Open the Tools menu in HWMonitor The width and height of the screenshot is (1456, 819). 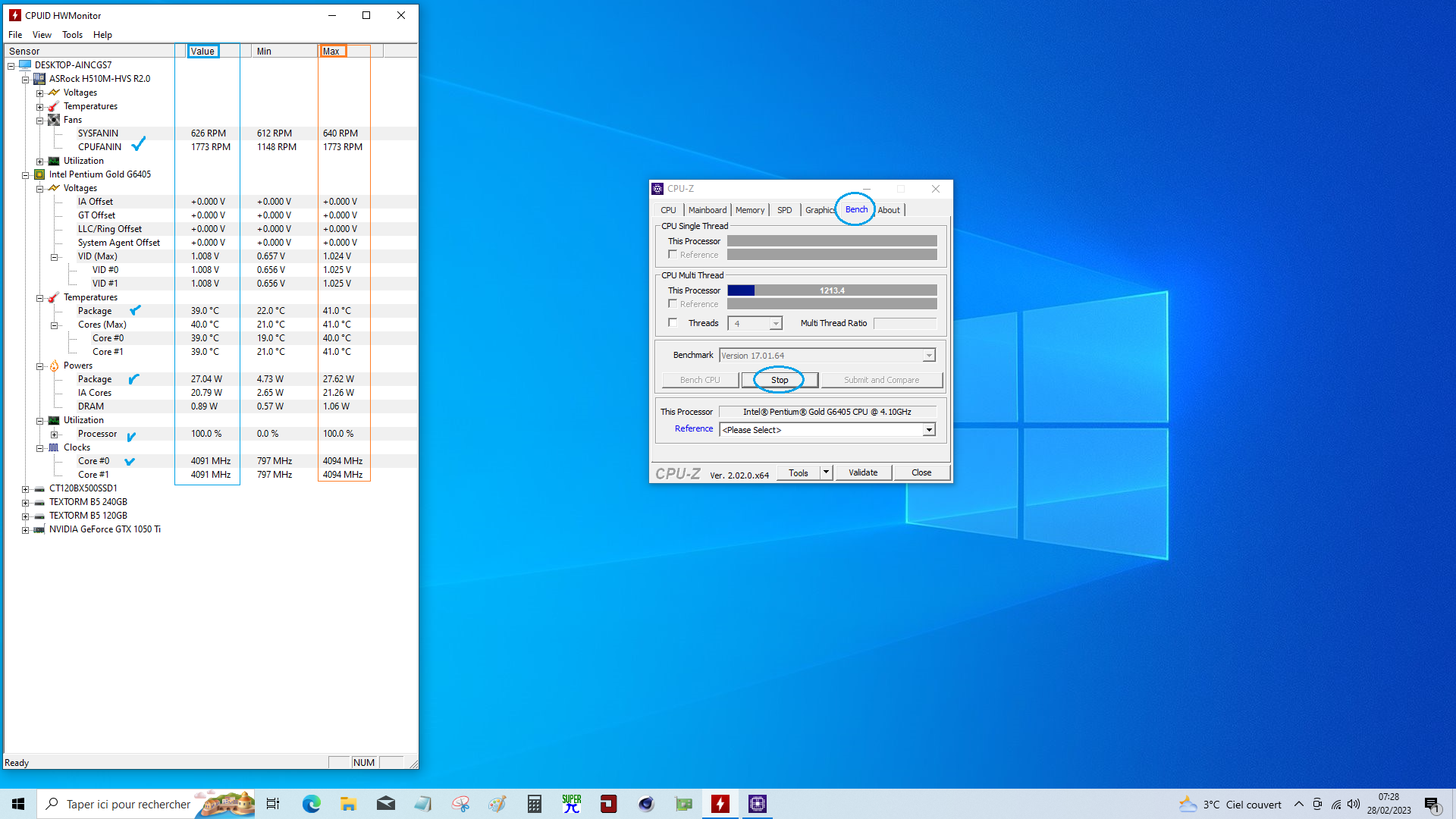(72, 35)
